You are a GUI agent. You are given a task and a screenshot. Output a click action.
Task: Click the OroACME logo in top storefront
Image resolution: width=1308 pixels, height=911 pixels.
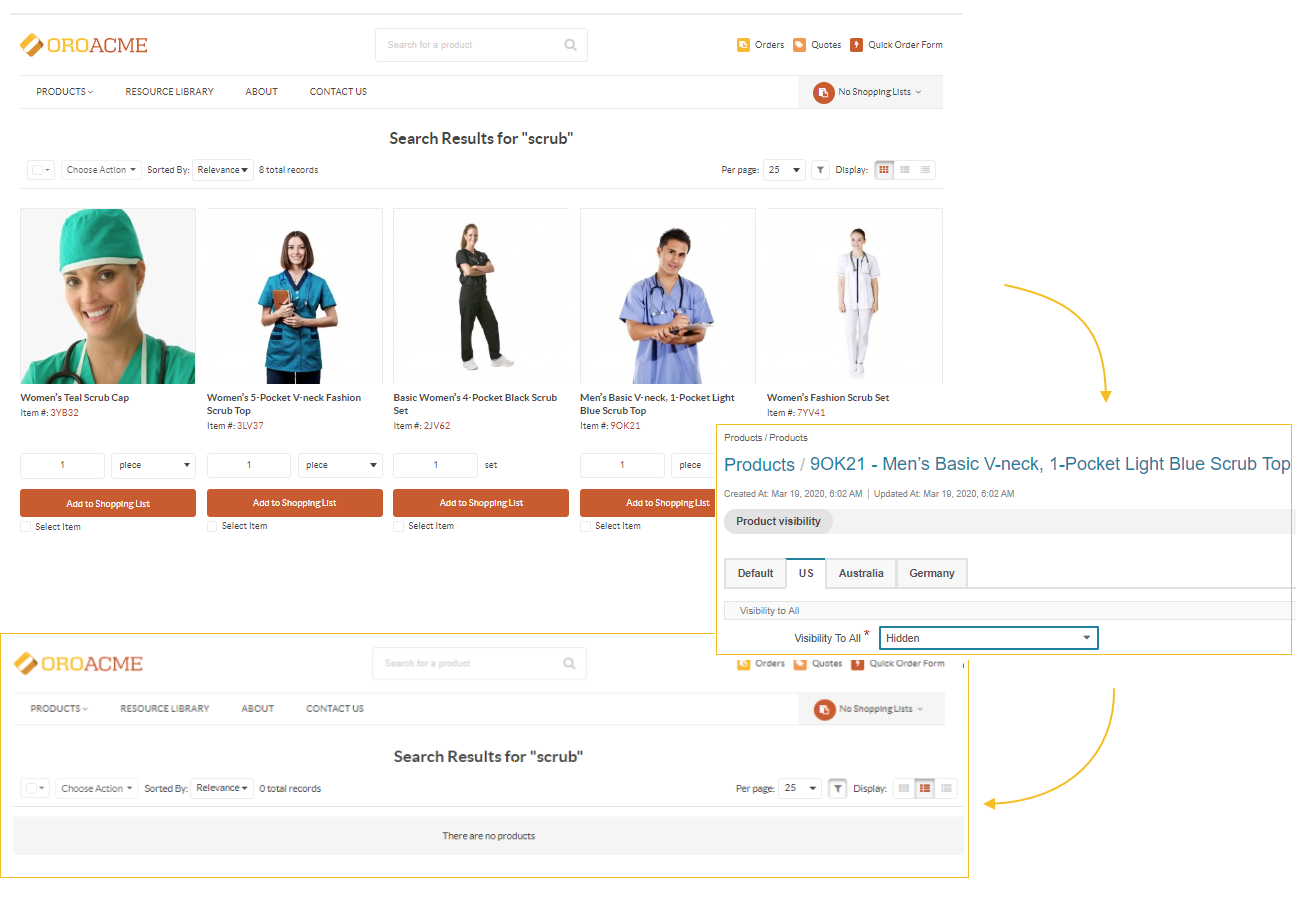coord(84,45)
